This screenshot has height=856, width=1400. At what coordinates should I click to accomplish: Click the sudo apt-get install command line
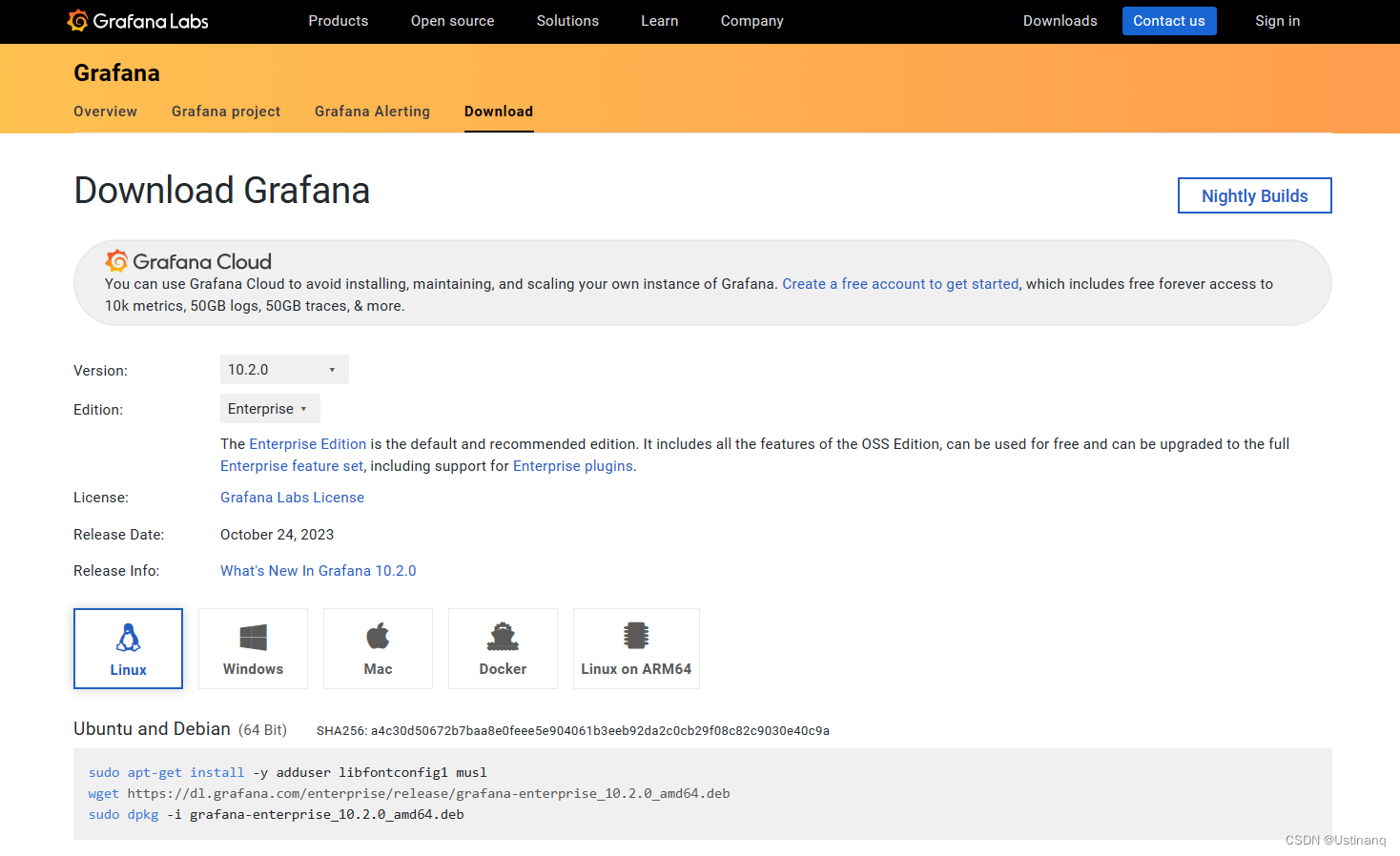pos(288,772)
